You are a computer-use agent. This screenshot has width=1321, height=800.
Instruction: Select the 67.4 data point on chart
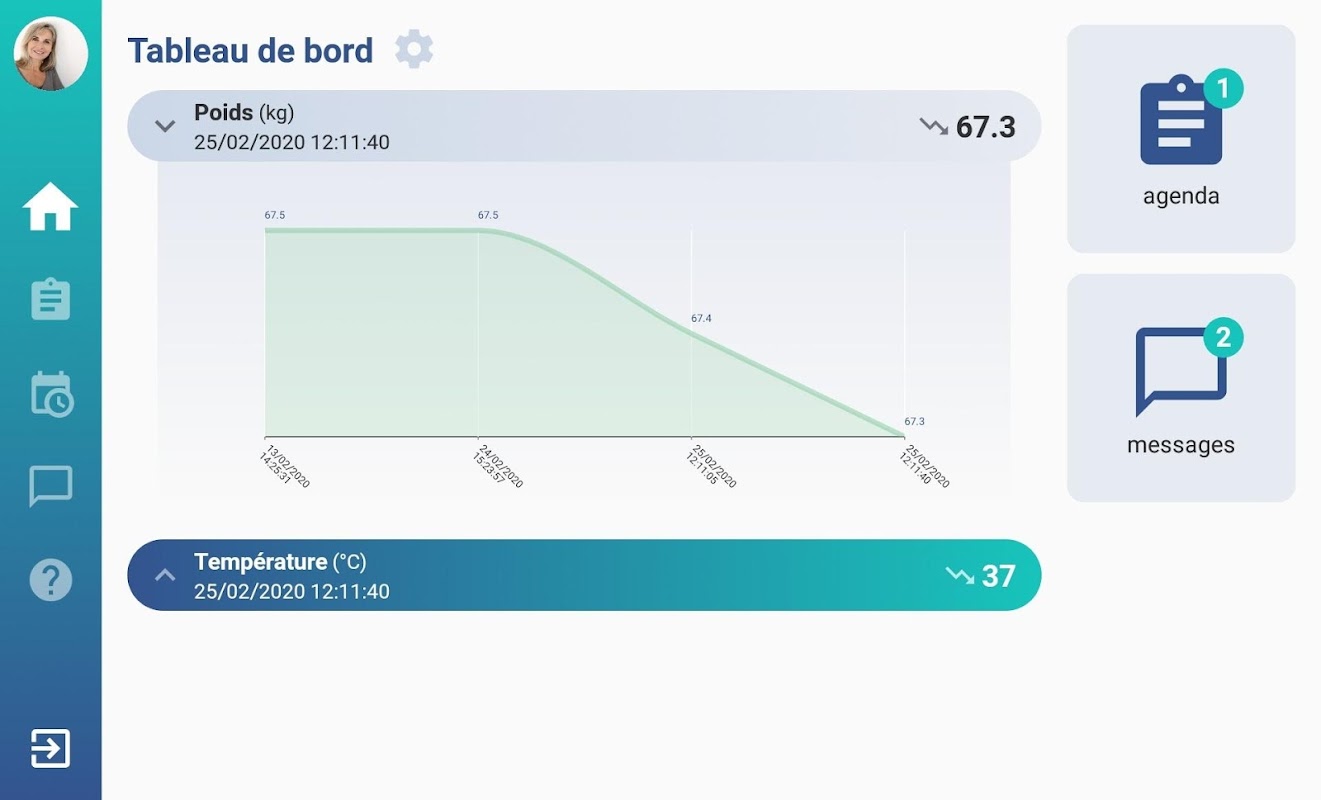[692, 331]
